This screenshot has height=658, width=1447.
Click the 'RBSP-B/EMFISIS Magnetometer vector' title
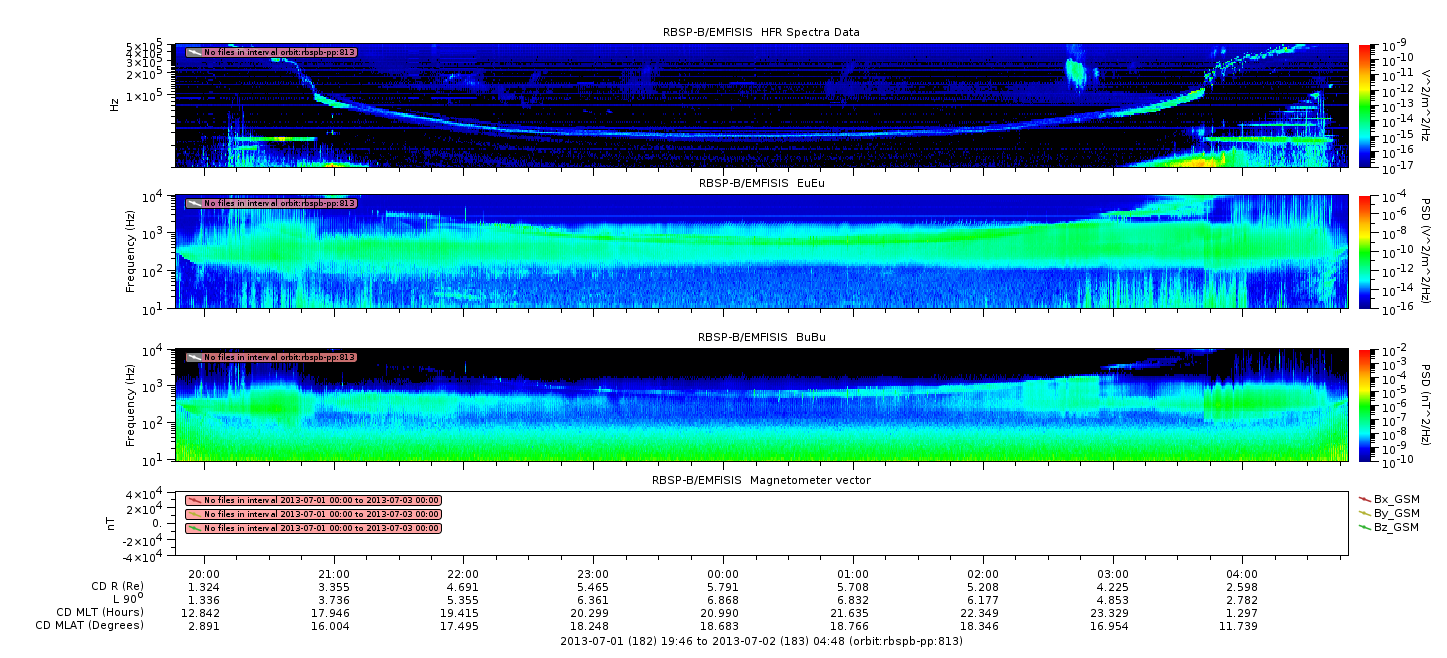(761, 480)
